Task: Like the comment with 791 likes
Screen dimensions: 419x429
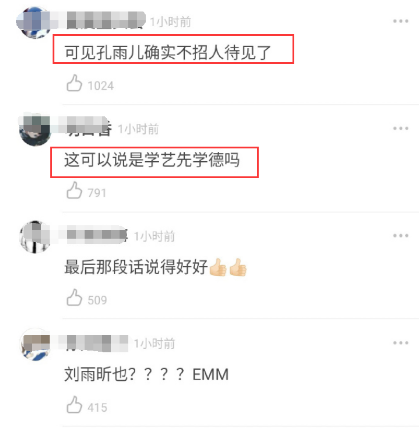Action: (74, 190)
